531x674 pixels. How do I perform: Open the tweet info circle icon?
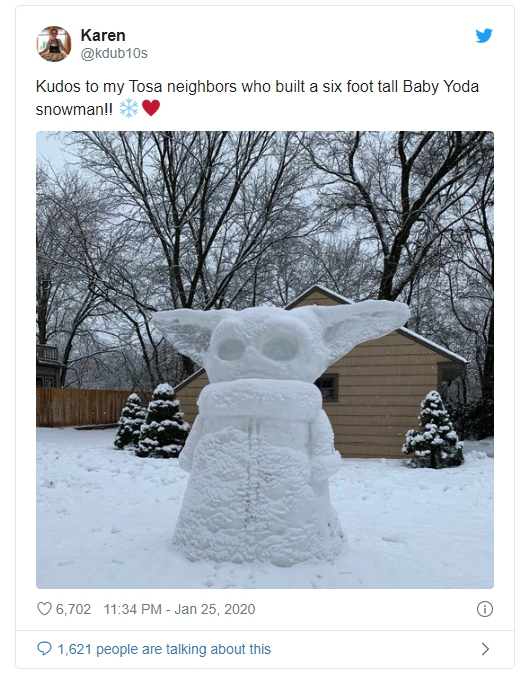(x=485, y=609)
